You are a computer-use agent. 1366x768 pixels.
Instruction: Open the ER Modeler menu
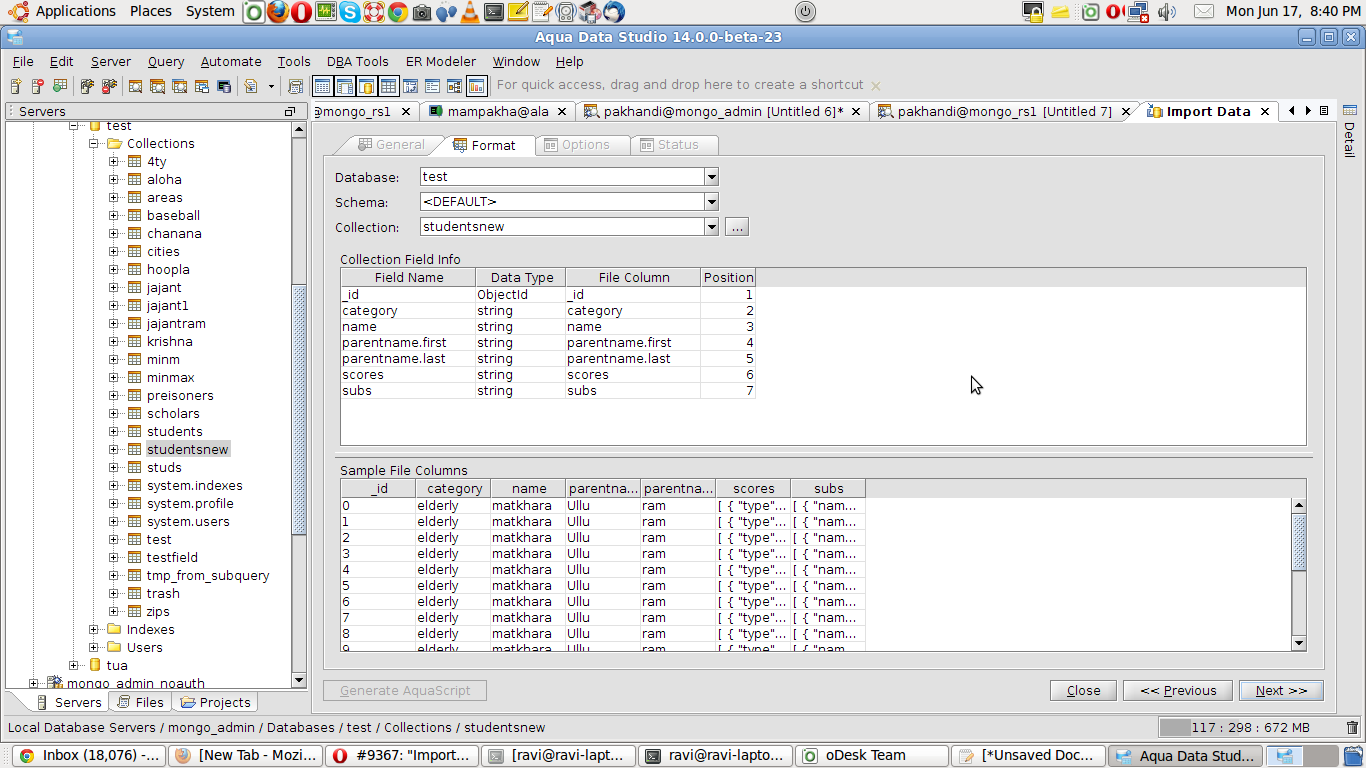click(x=440, y=62)
